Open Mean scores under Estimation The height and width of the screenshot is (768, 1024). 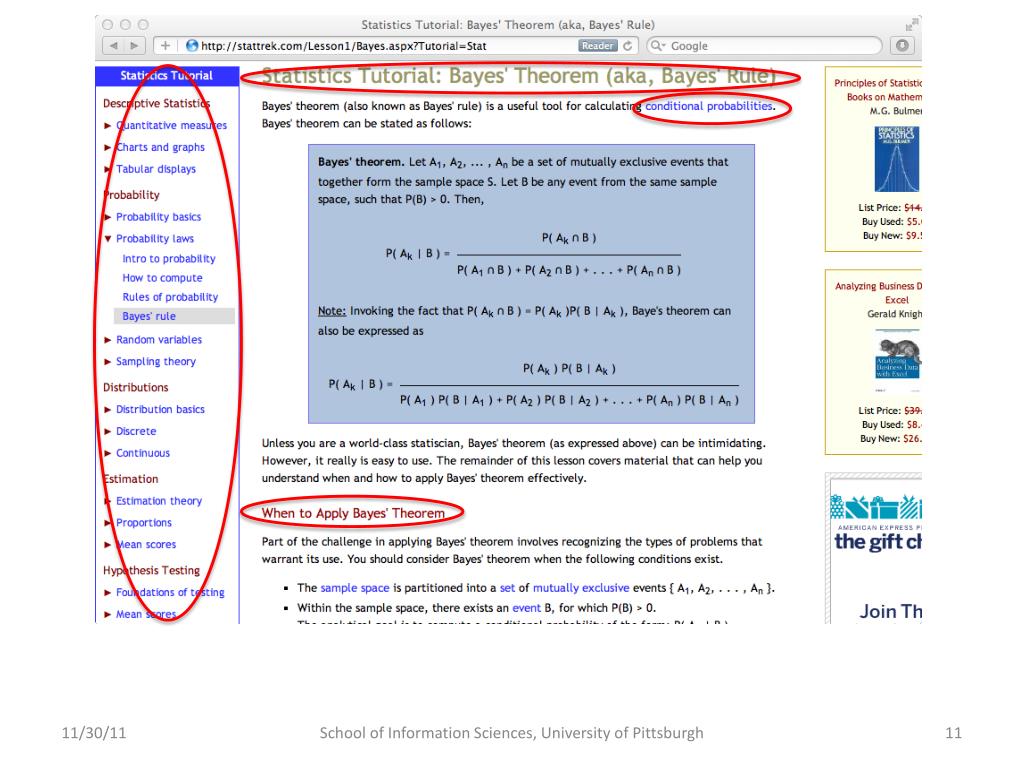146,544
